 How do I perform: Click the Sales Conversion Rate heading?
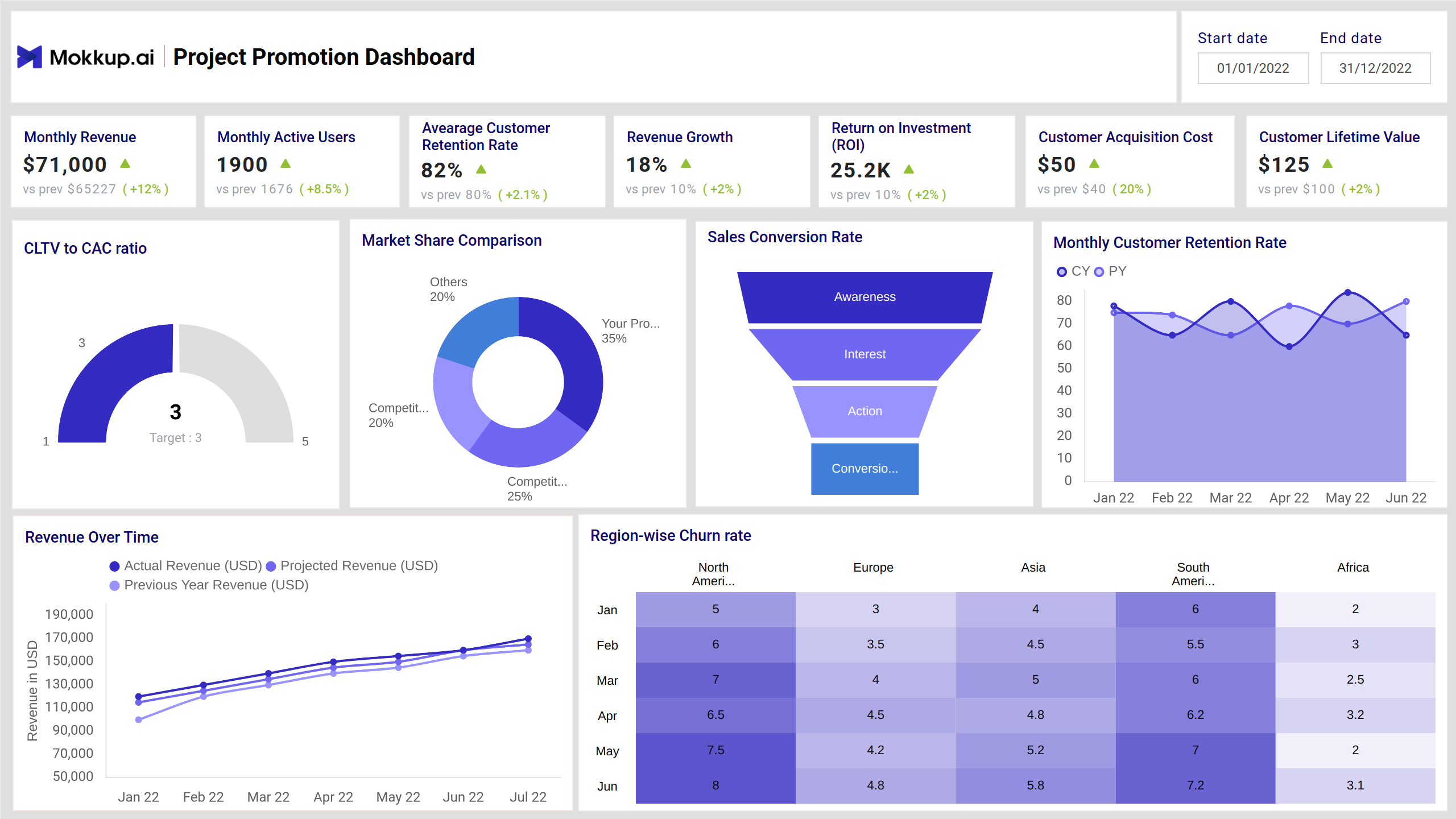pyautogui.click(x=784, y=237)
